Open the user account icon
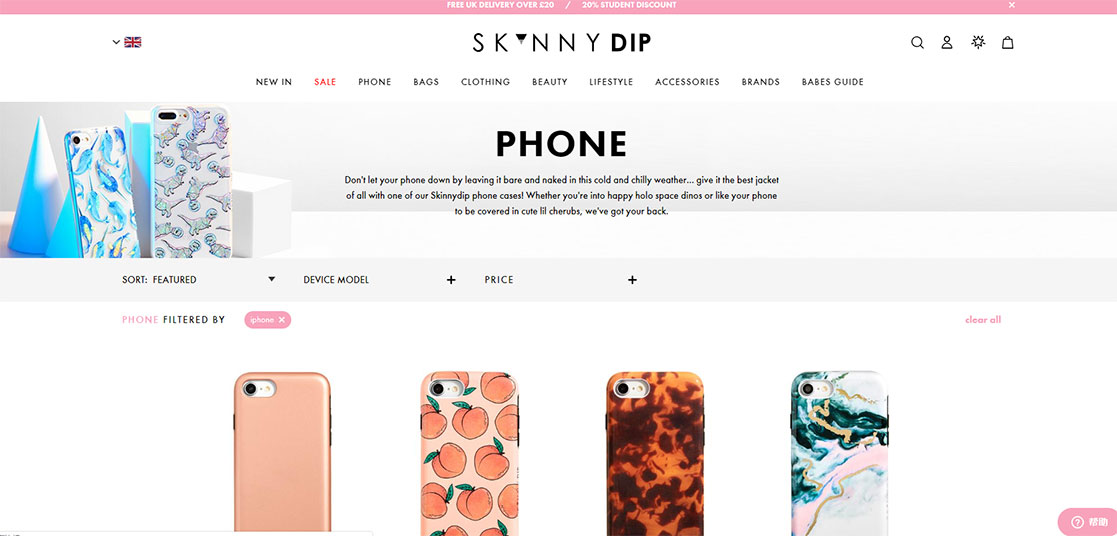 point(947,43)
